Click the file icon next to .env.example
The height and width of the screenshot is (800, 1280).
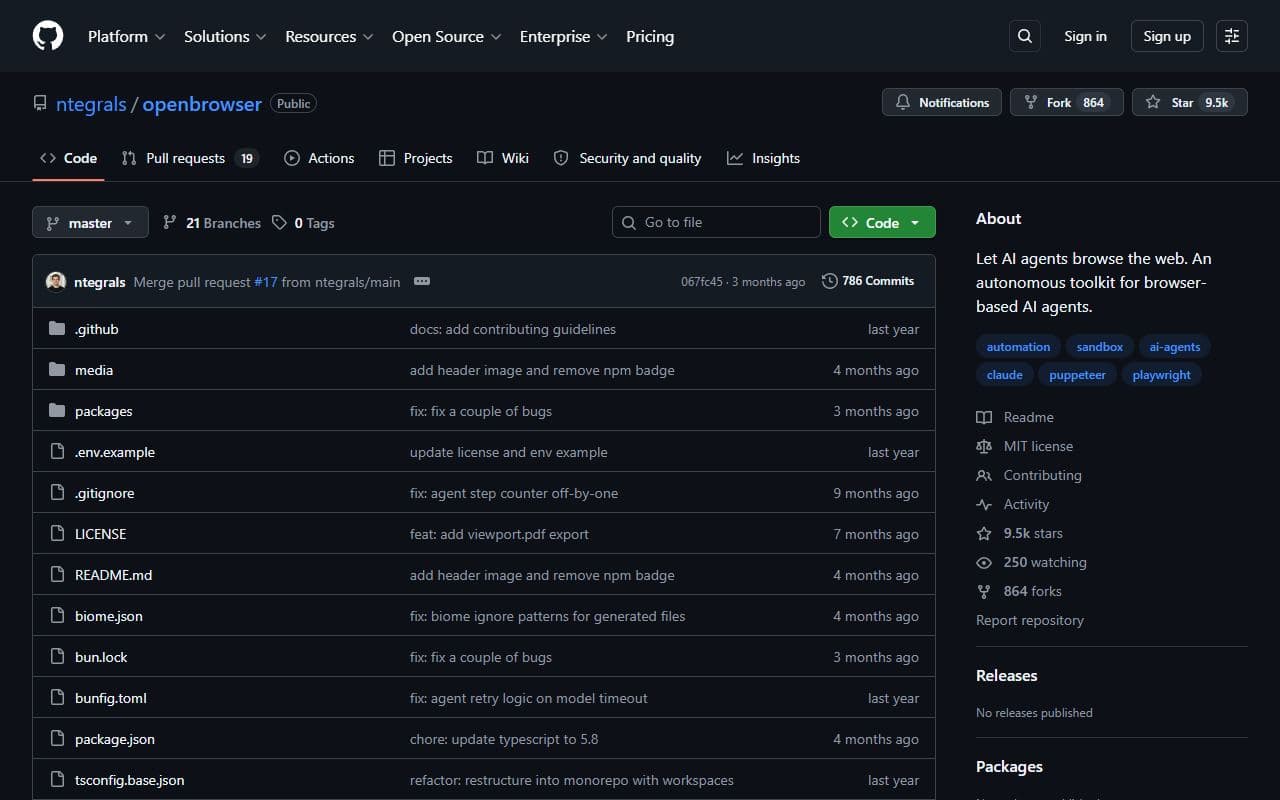tap(57, 452)
